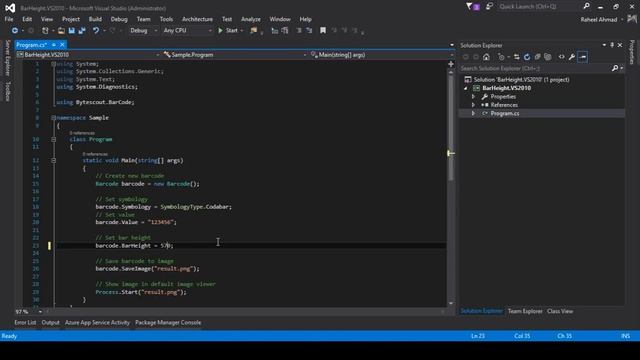This screenshot has width=640, height=360.
Task: Select Program.cs in Solution Explorer
Action: coord(505,113)
